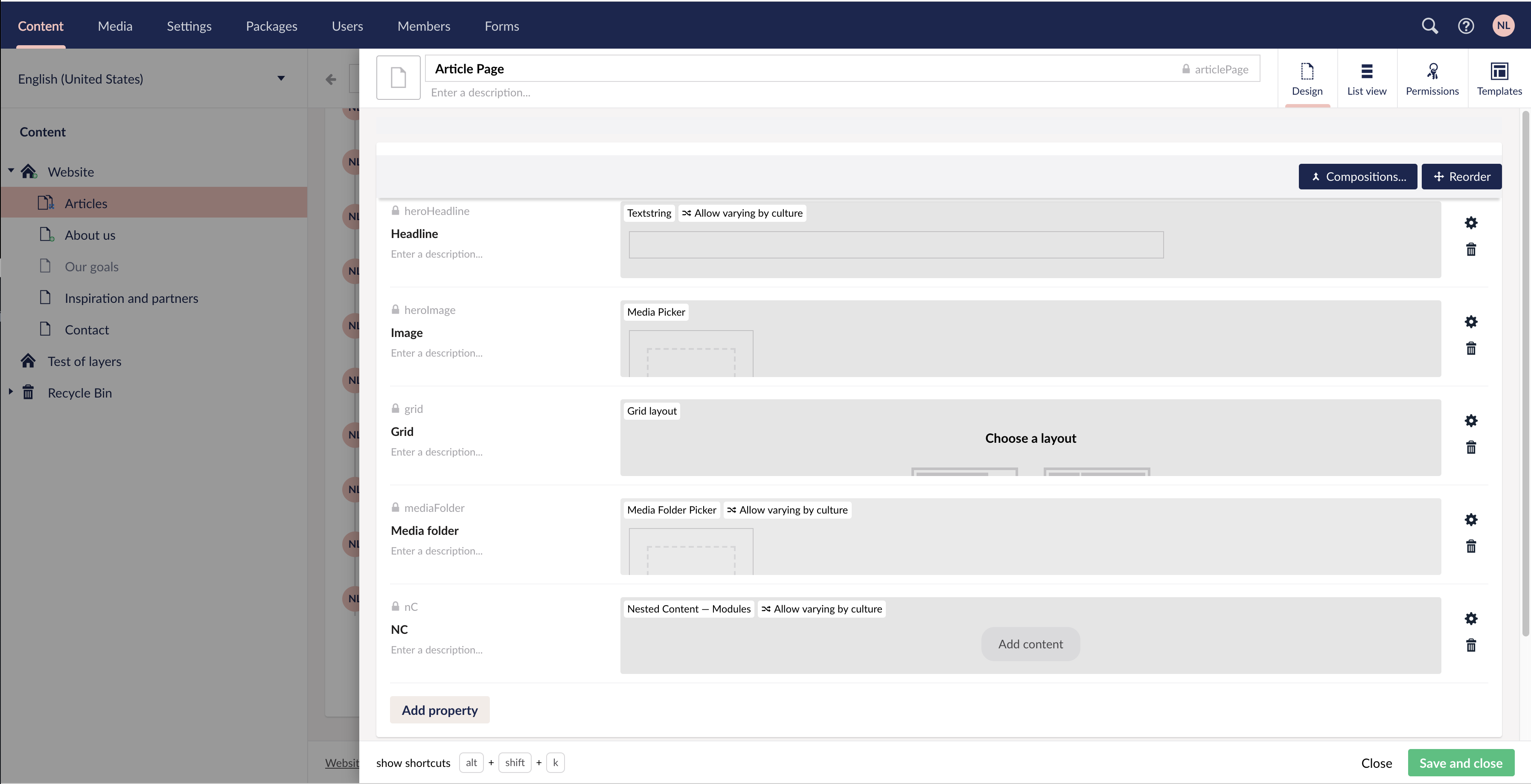Expand the Recycle Bin tree node
The width and height of the screenshot is (1531, 784).
click(x=11, y=392)
